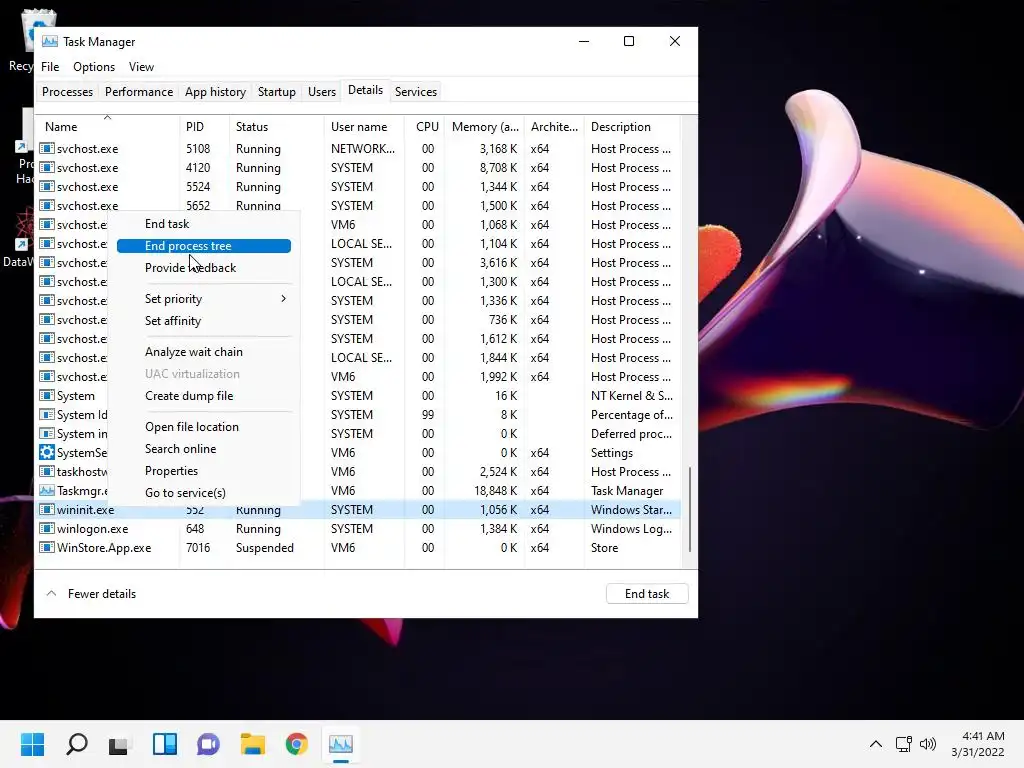This screenshot has width=1024, height=768.
Task: Click the wininit.exe process icon
Action: click(46, 509)
